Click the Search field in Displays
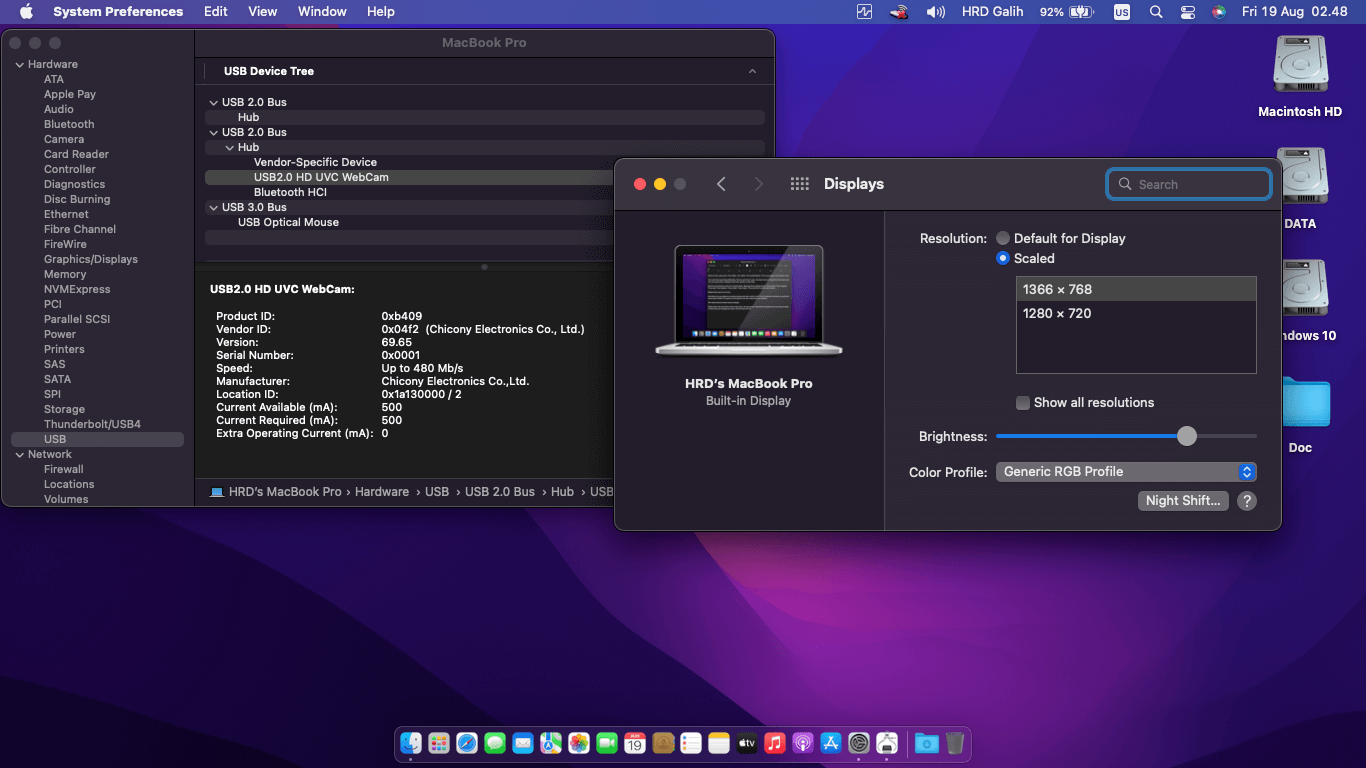This screenshot has width=1366, height=768. click(x=1189, y=184)
